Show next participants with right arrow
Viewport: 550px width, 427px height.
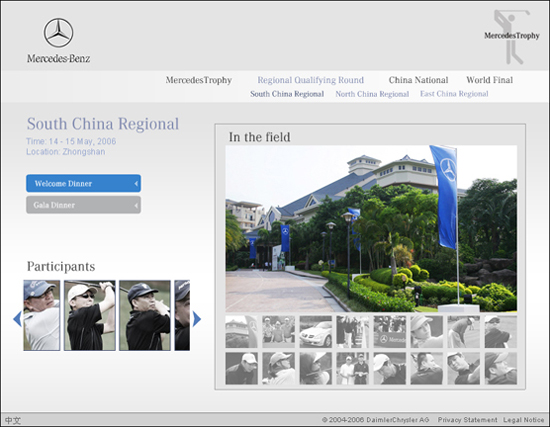(197, 319)
